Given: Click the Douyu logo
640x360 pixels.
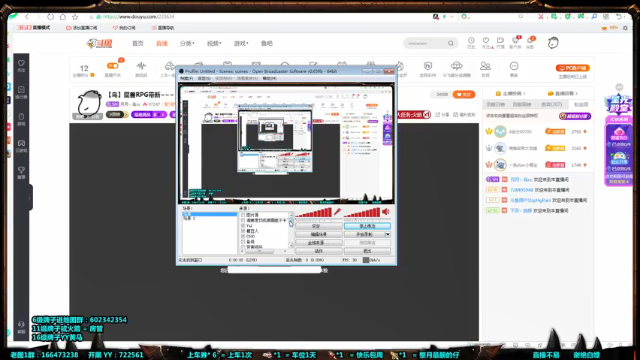Looking at the screenshot, I should [100, 43].
